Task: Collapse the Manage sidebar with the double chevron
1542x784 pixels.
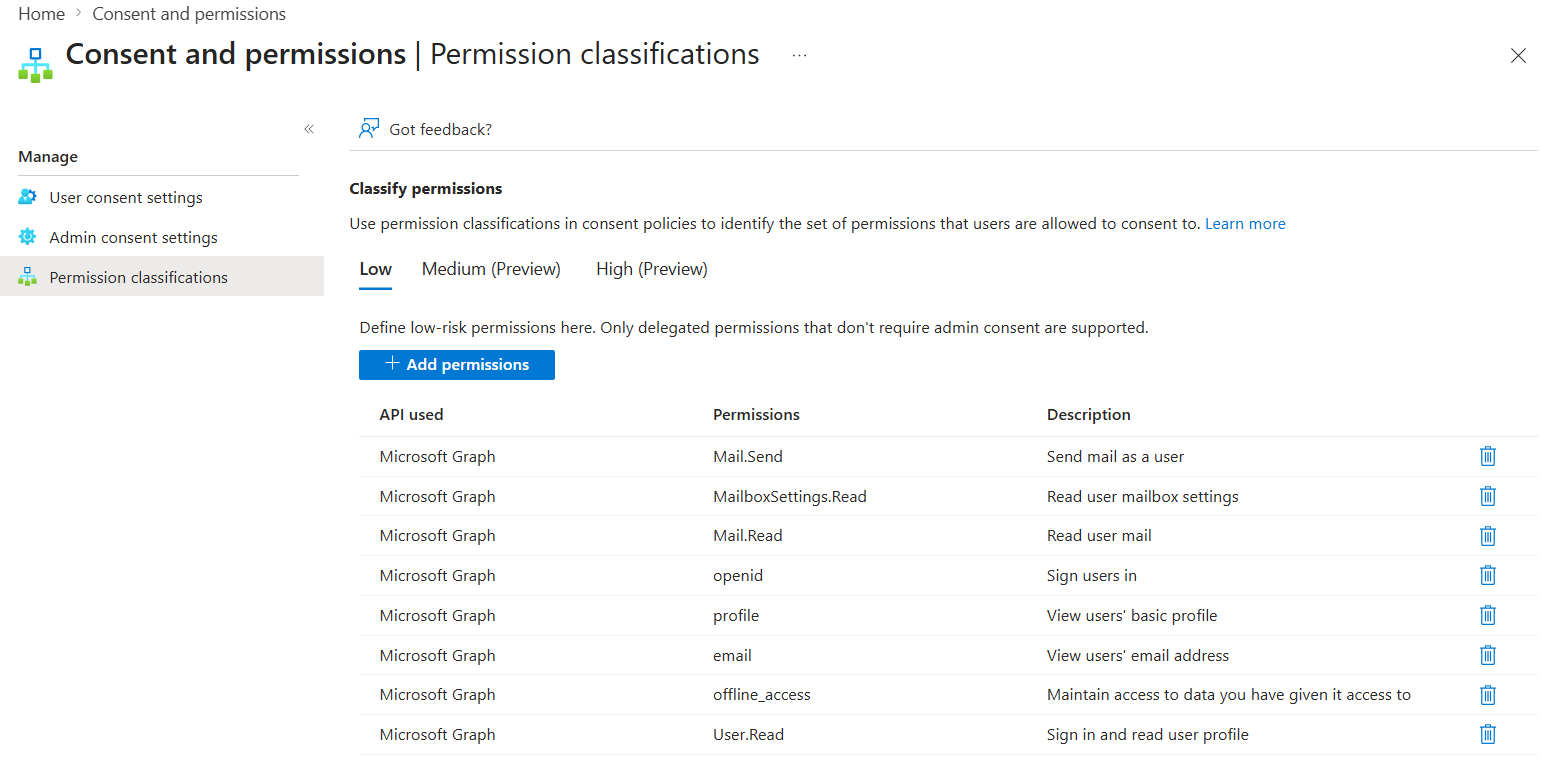Action: (308, 129)
